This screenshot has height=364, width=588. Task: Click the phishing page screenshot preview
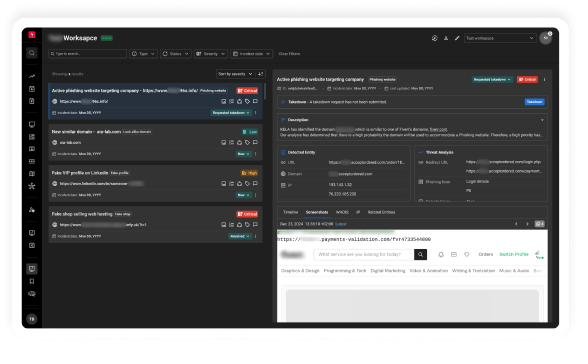412,276
